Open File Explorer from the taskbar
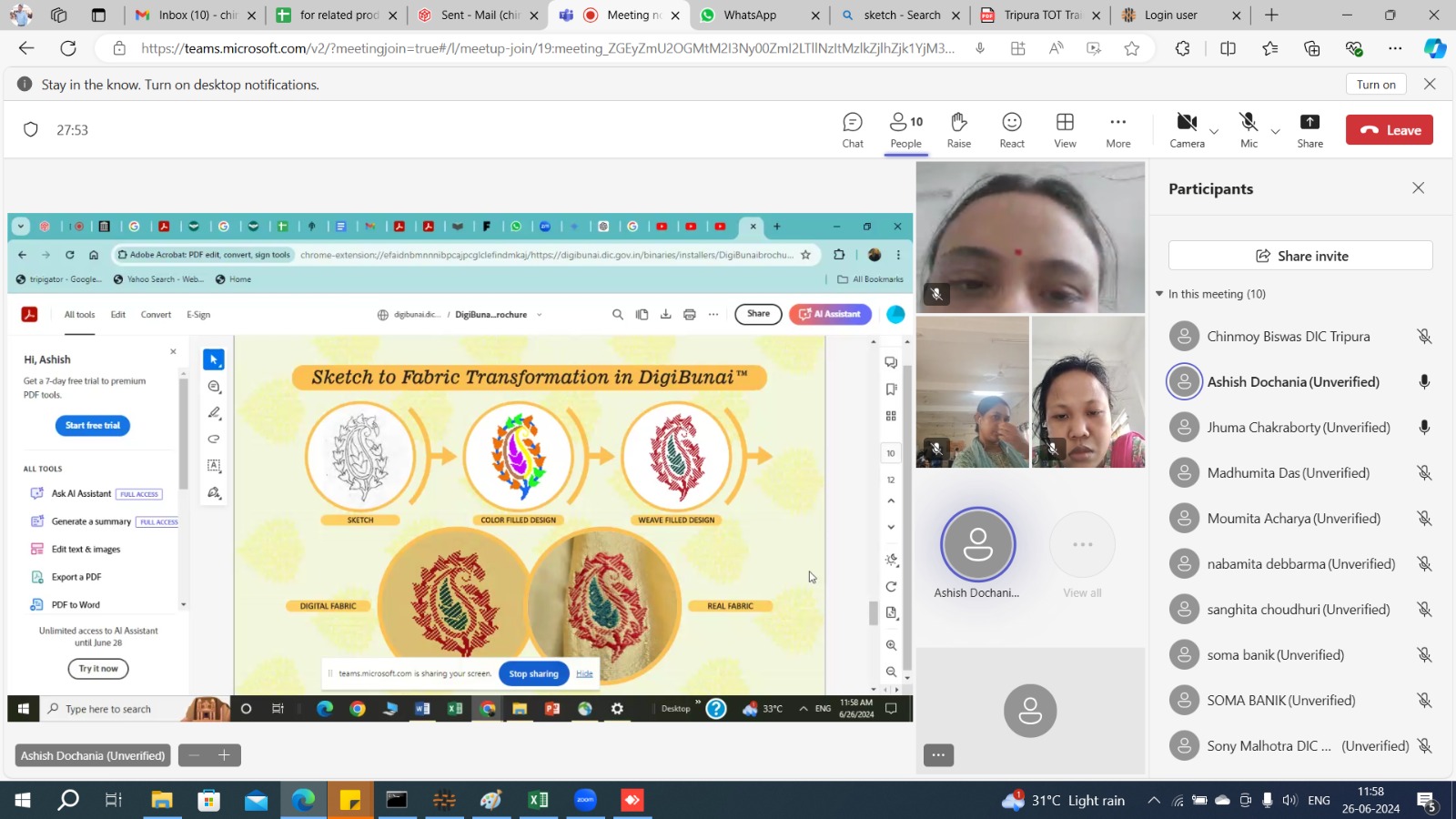The image size is (1456, 819). (x=162, y=800)
